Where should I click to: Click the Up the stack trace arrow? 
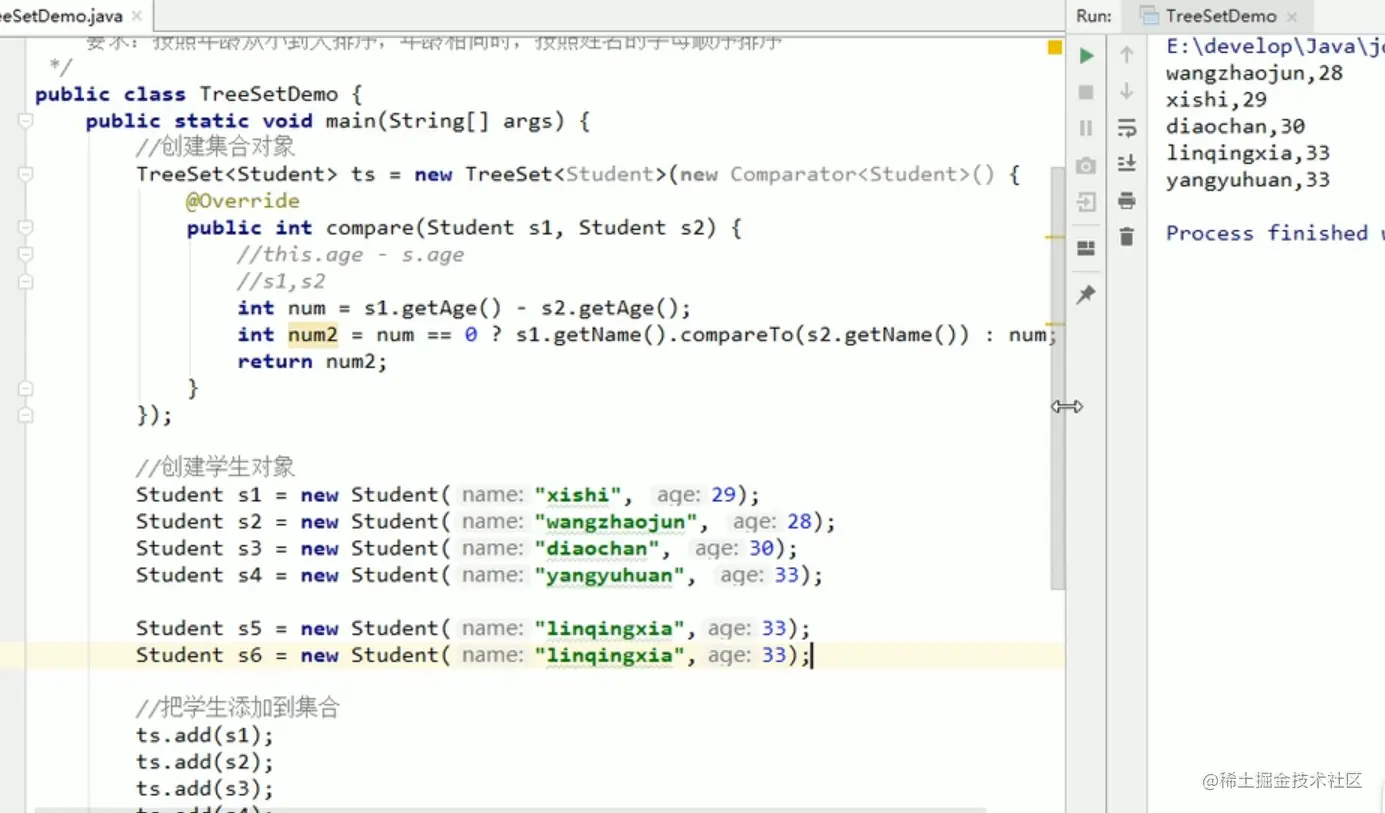(1127, 55)
